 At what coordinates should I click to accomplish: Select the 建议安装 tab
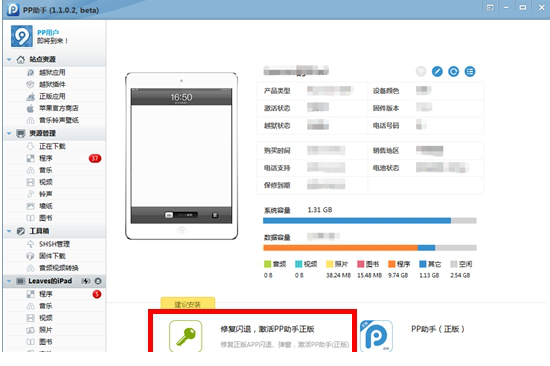point(188,304)
